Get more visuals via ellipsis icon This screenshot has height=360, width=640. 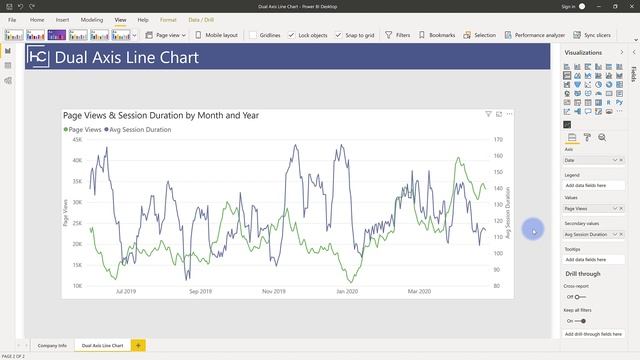[x=620, y=111]
